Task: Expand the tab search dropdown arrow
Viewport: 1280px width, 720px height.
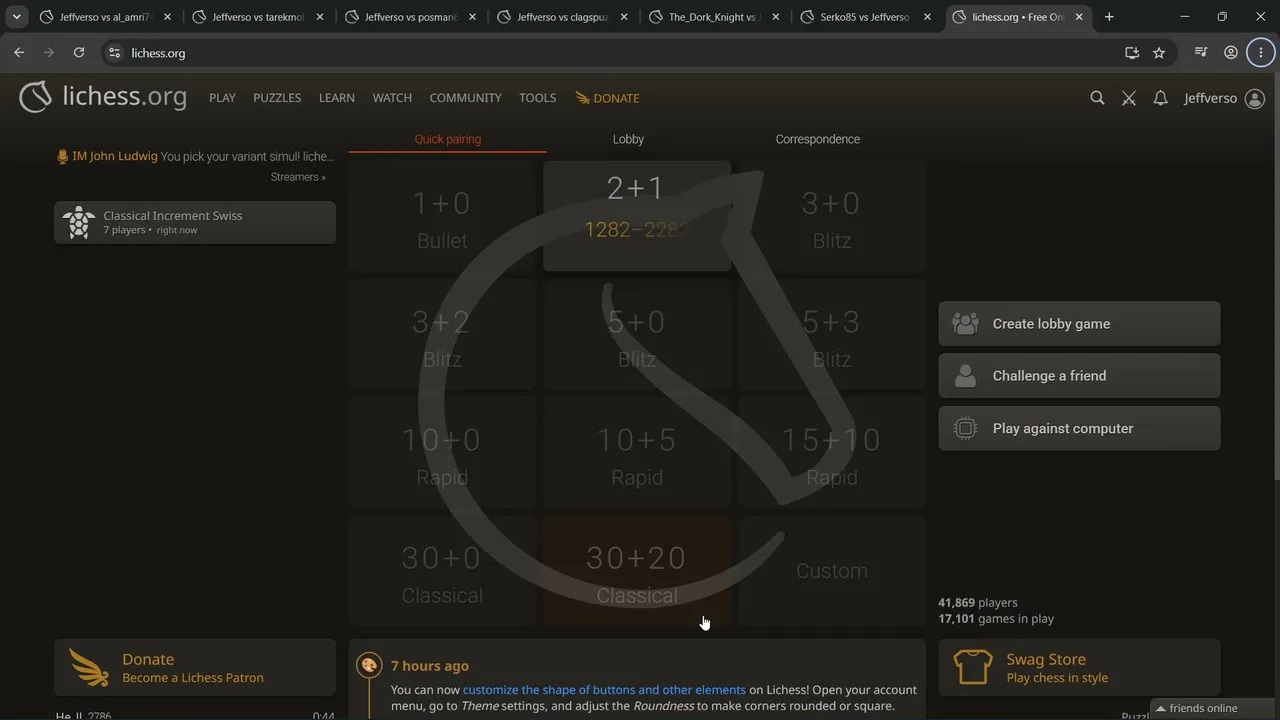Action: coord(17,17)
